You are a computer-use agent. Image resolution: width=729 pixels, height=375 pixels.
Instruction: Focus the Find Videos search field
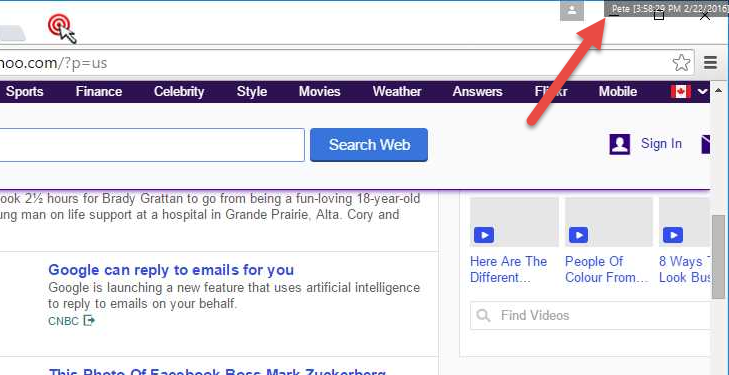click(590, 316)
